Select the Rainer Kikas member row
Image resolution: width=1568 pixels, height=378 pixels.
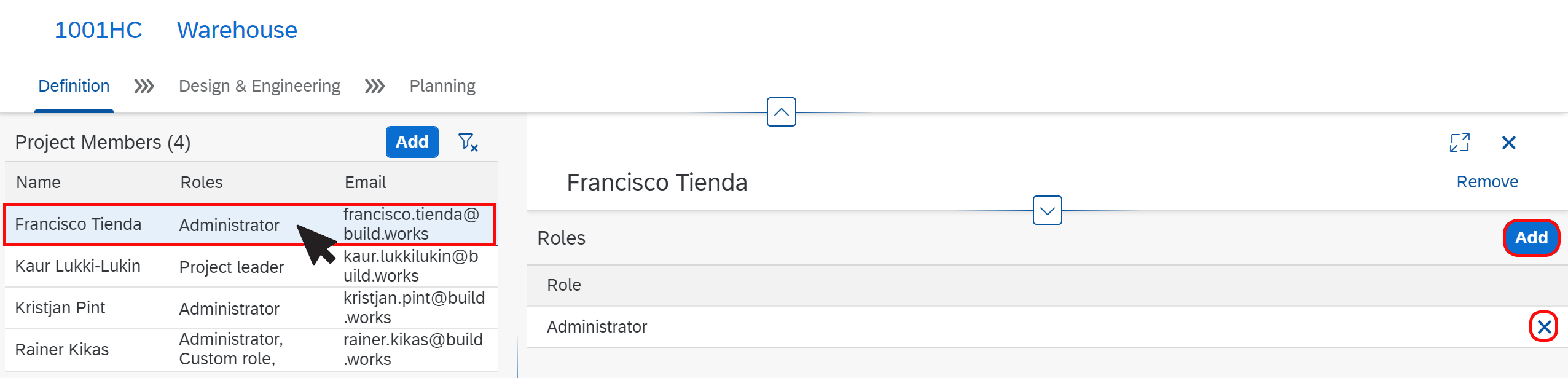251,350
